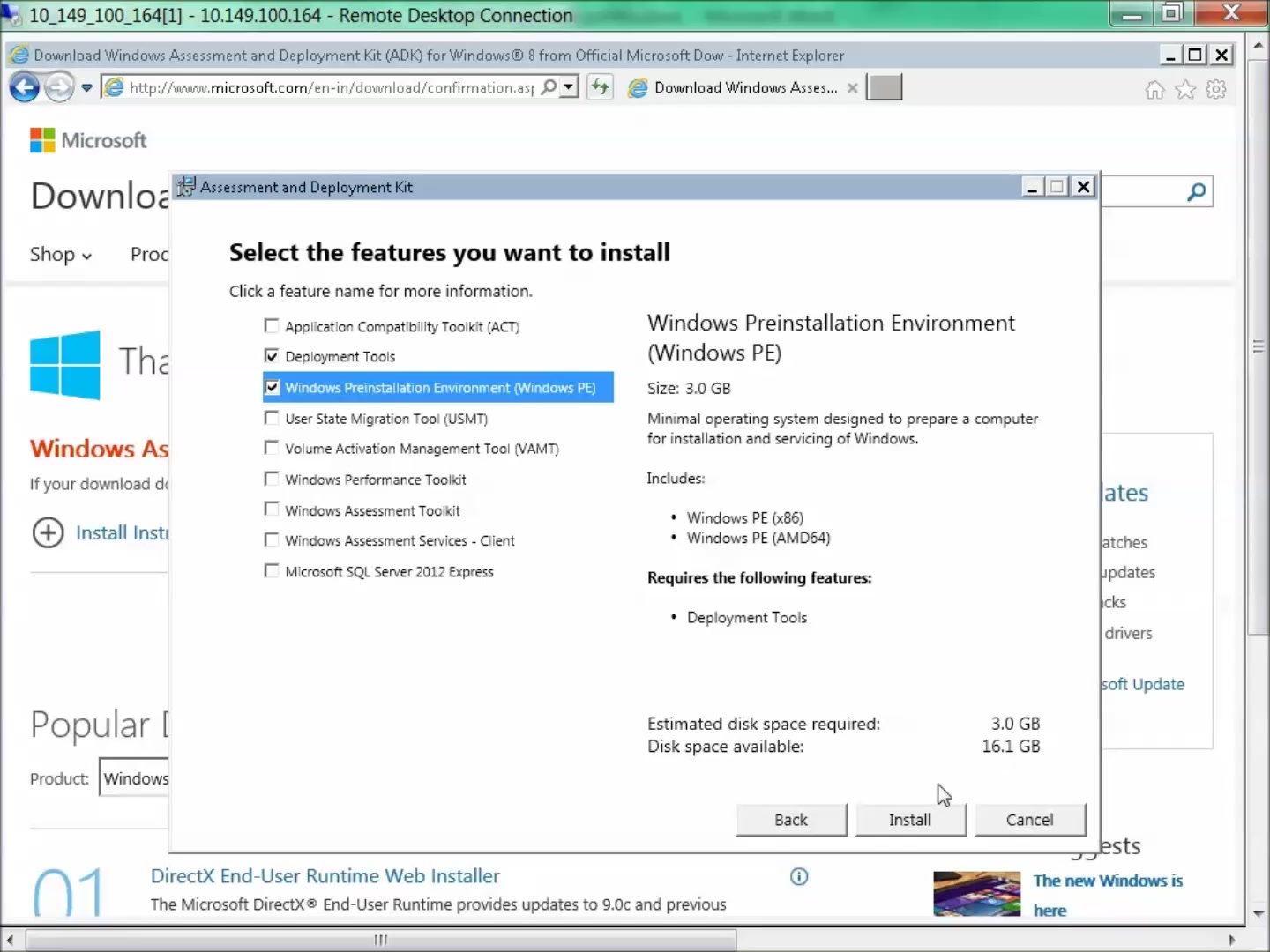The height and width of the screenshot is (952, 1270).
Task: Click the Product field showing Windows
Action: pyautogui.click(x=134, y=777)
